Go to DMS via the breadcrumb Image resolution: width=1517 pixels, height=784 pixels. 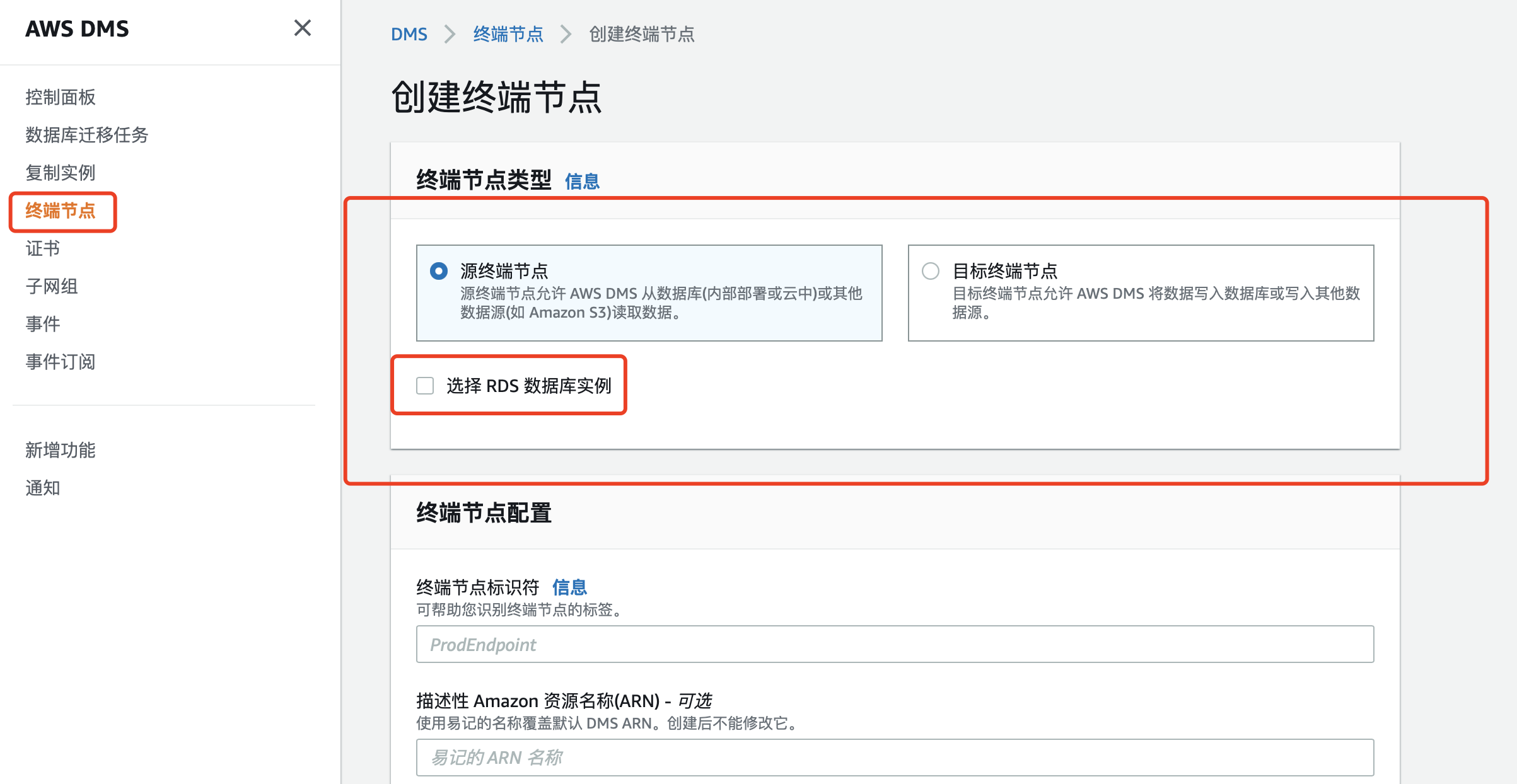409,34
